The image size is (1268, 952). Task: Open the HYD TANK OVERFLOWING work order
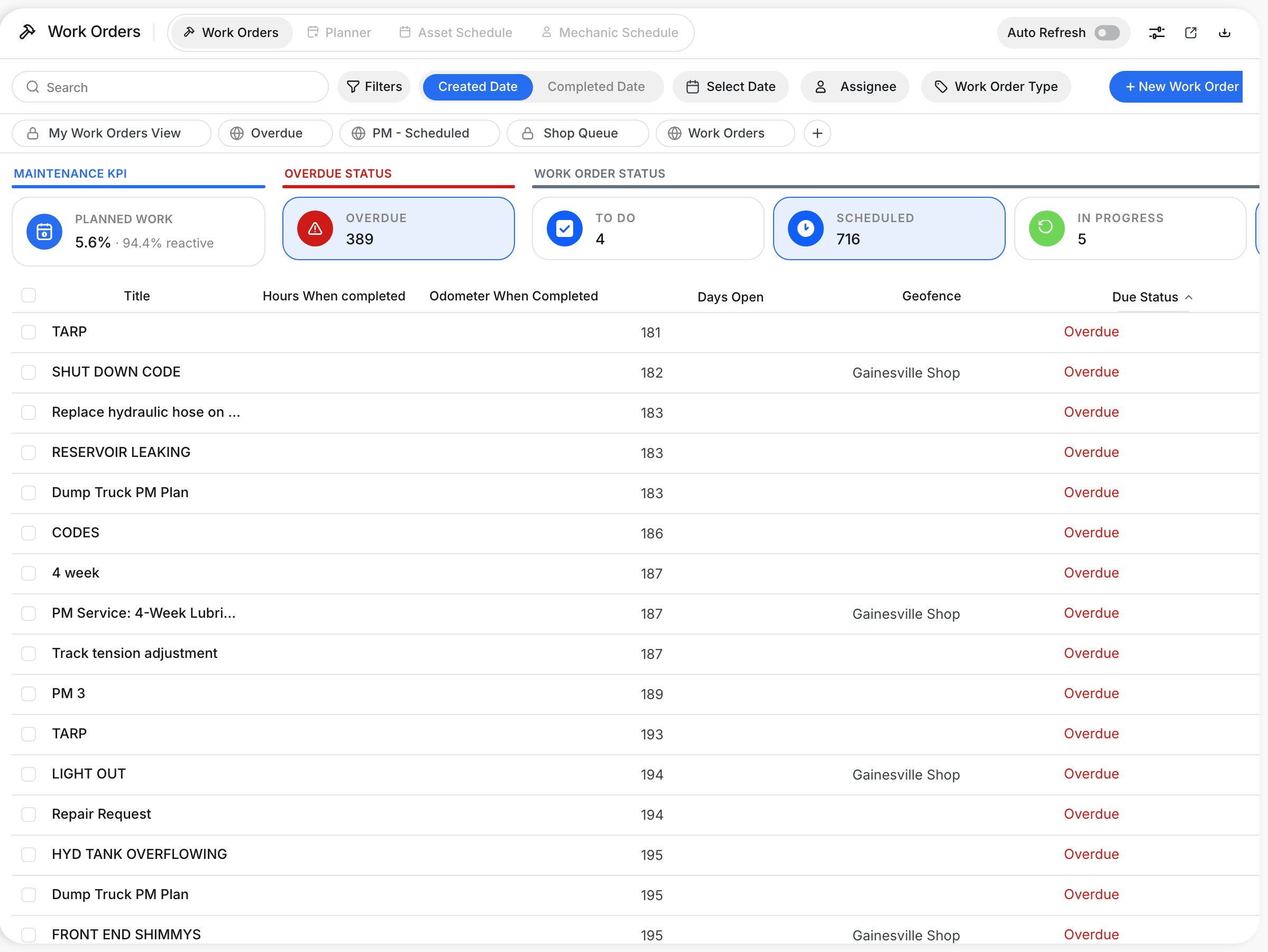tap(139, 855)
